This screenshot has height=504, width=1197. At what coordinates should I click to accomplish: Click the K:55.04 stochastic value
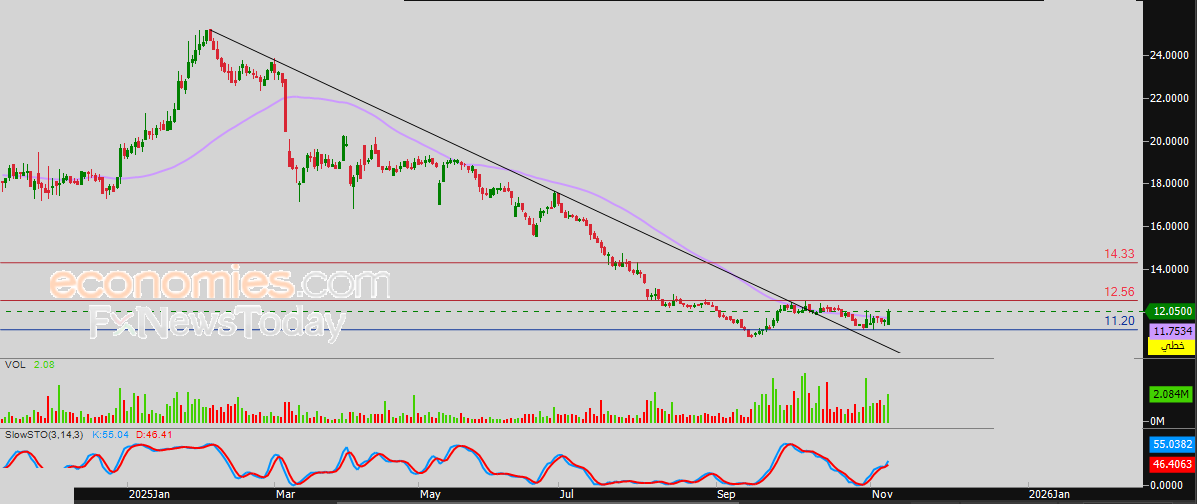click(111, 435)
